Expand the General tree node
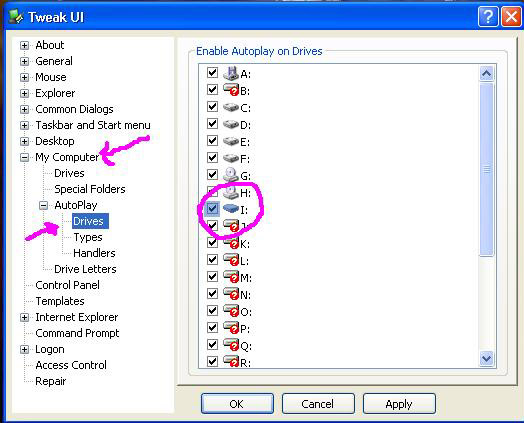 [24, 61]
